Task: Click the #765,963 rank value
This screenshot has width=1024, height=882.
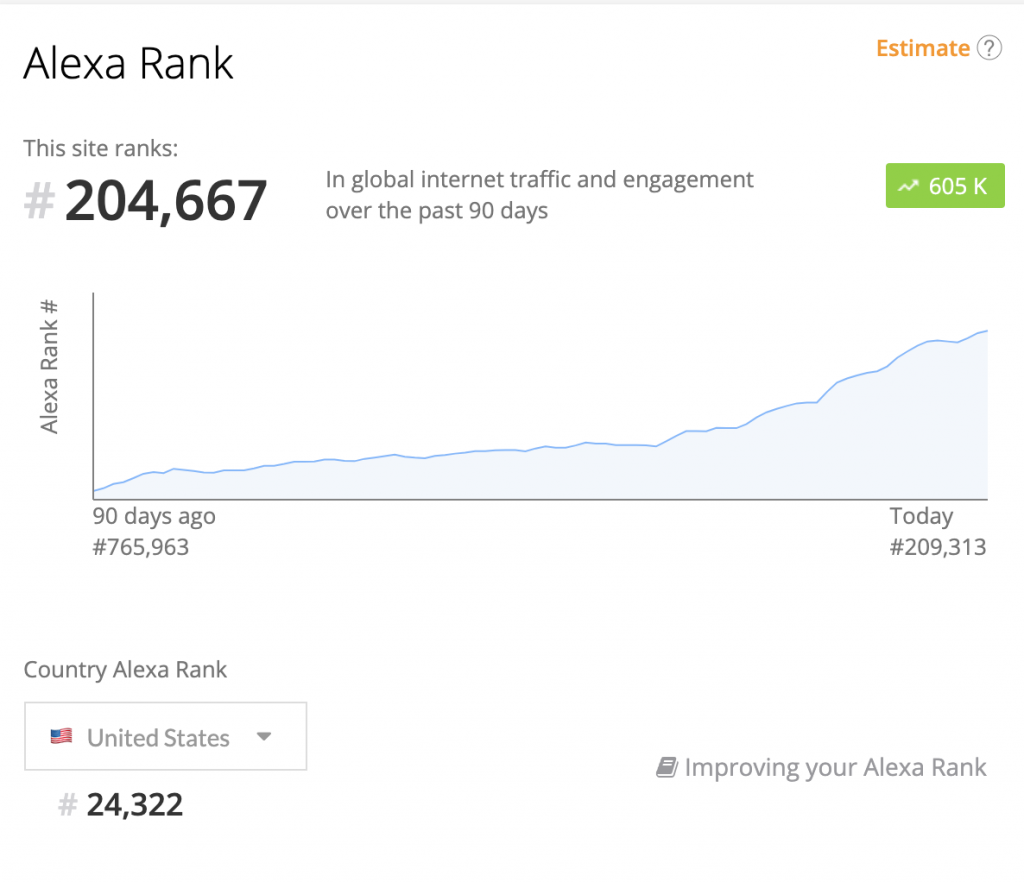Action: coord(140,547)
